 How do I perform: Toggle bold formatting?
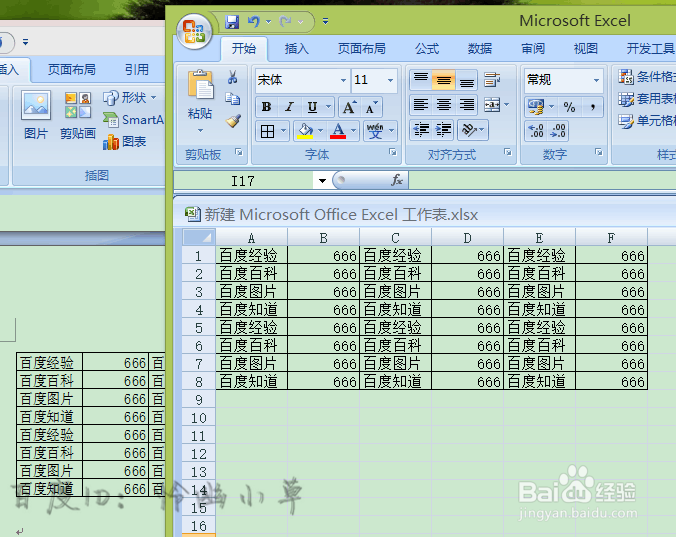(x=266, y=107)
